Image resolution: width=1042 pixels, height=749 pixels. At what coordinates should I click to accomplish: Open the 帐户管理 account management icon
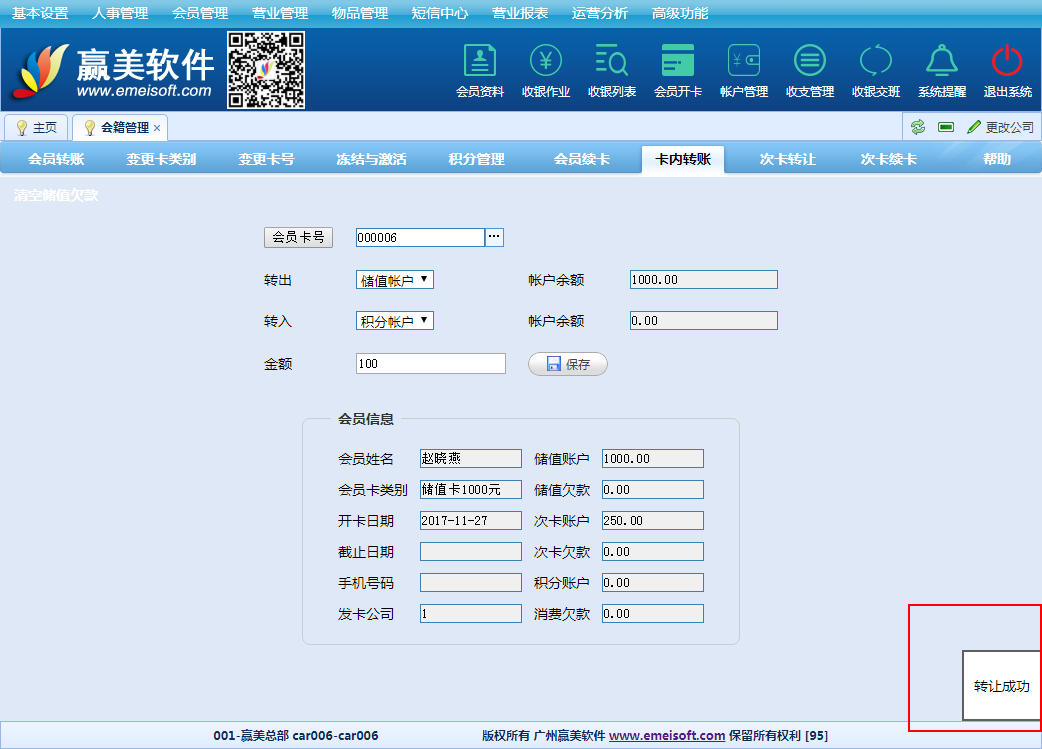pos(744,70)
